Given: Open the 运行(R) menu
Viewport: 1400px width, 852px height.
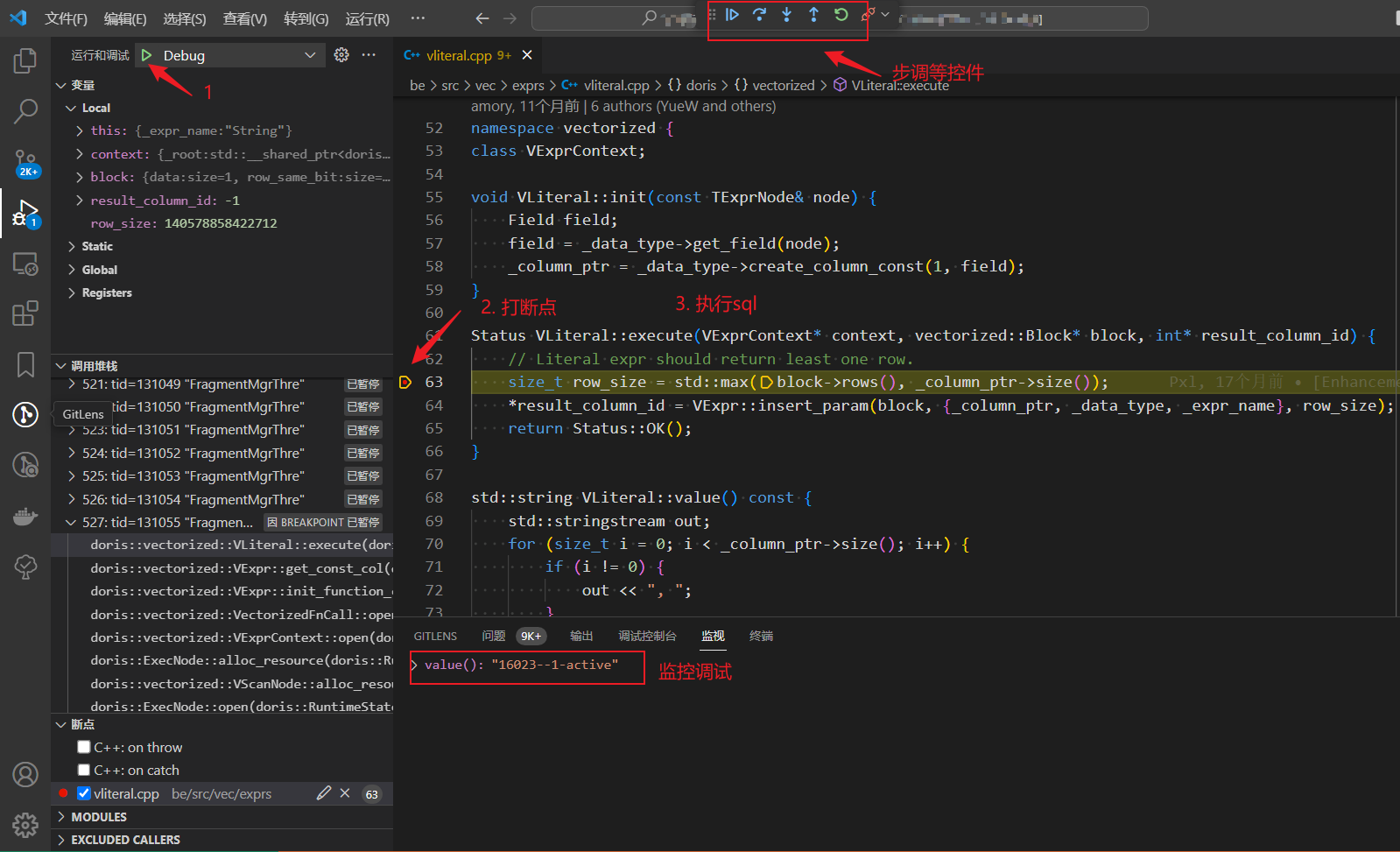Looking at the screenshot, I should [367, 18].
